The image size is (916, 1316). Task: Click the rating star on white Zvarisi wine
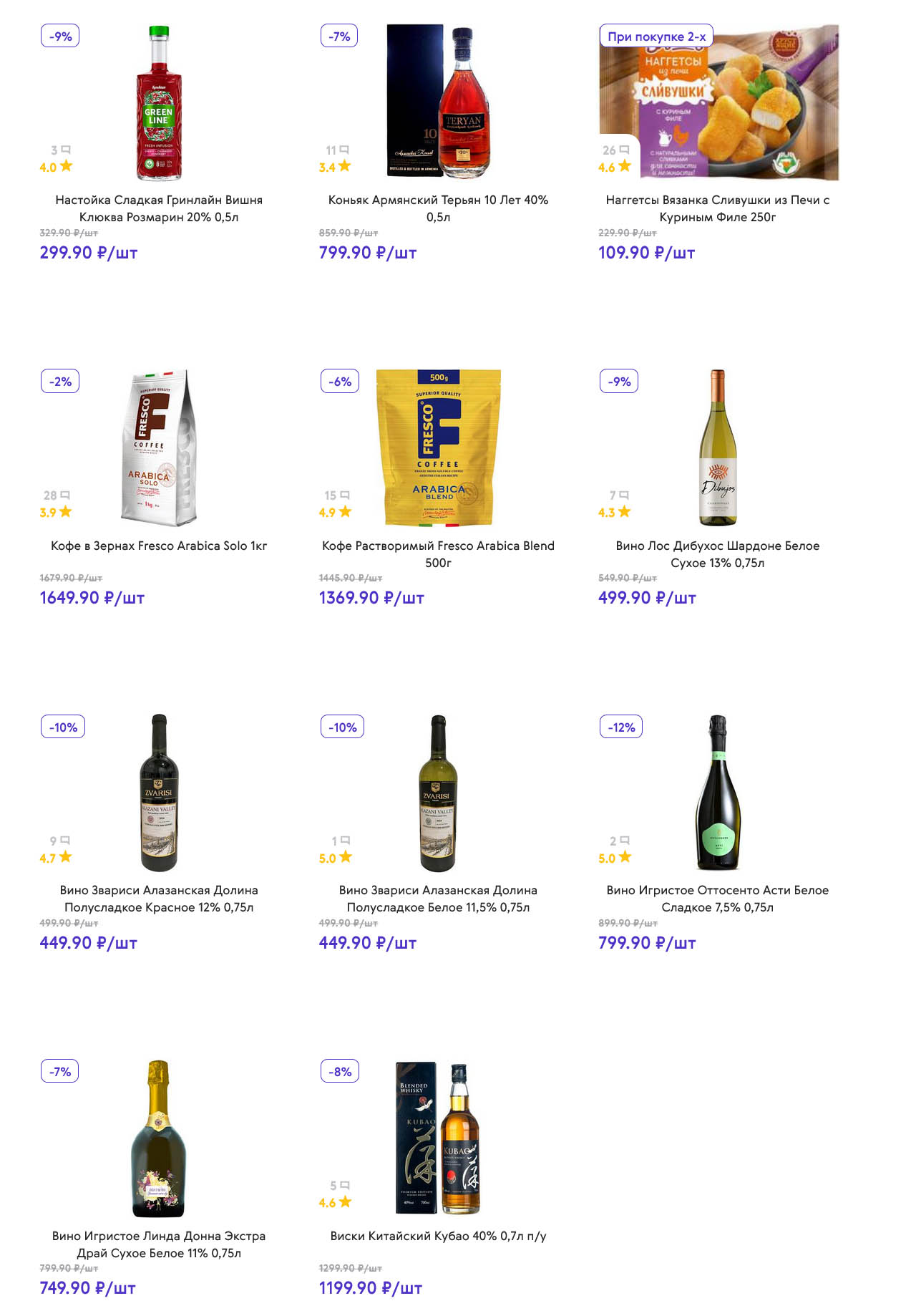coord(346,857)
